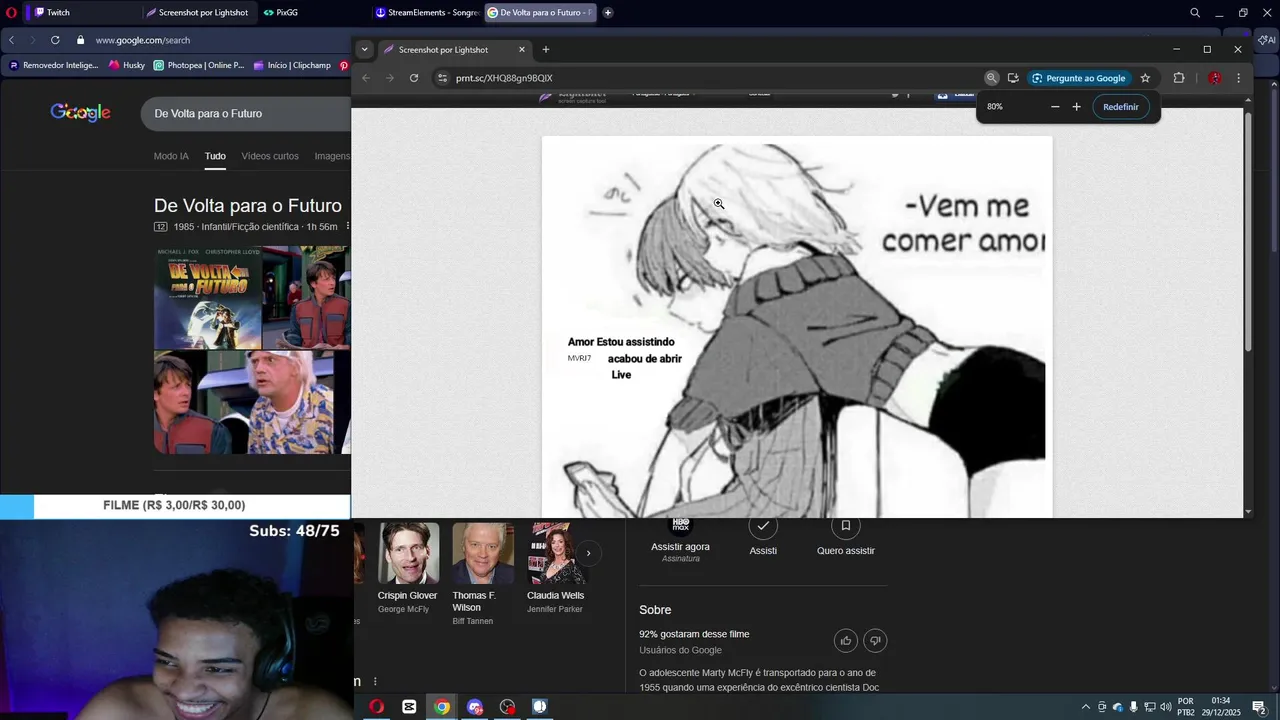The image size is (1280, 720).
Task: Click the zoom magnifier icon in address bar
Action: [x=992, y=78]
